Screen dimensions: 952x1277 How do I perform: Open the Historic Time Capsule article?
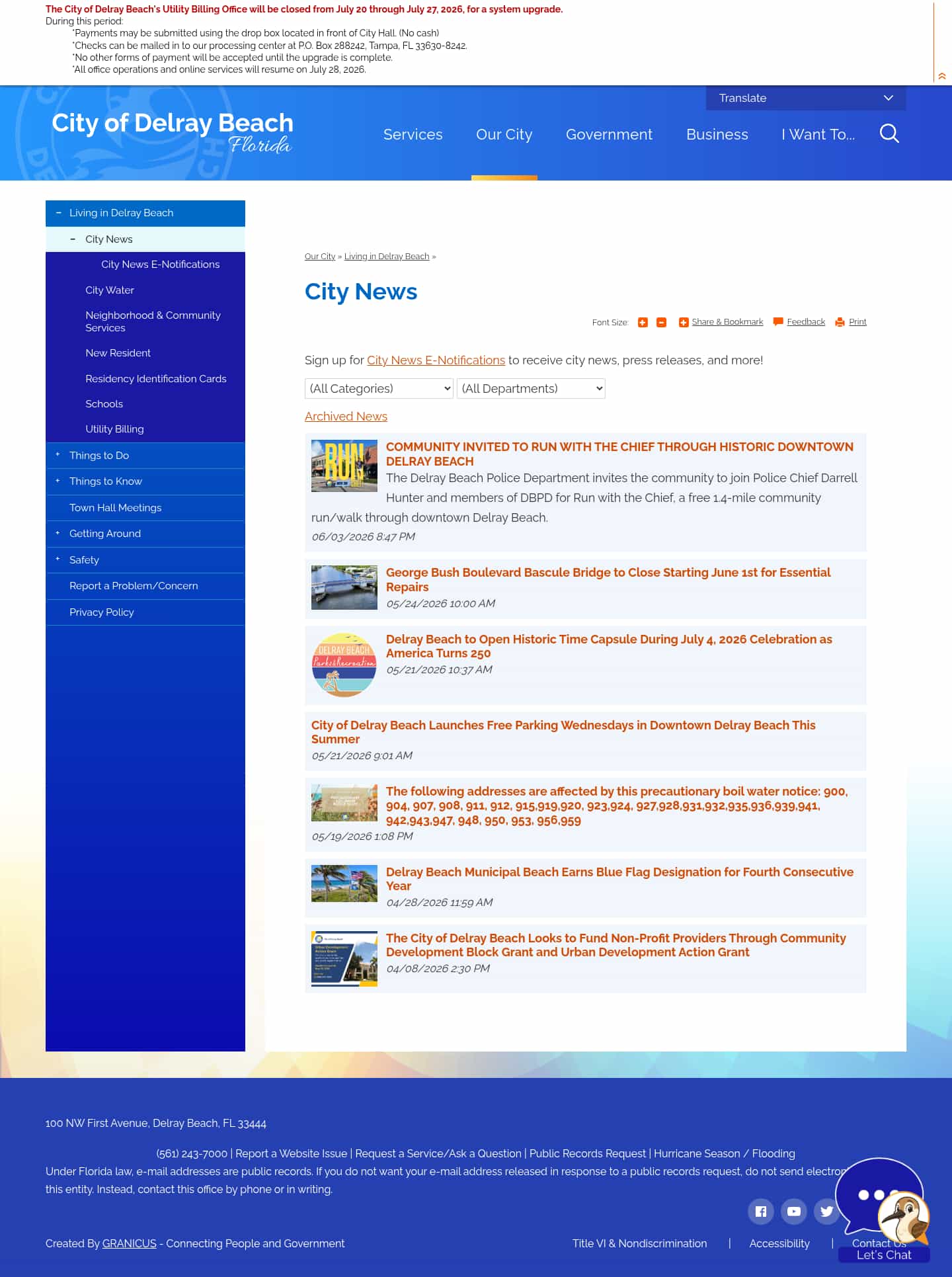609,646
